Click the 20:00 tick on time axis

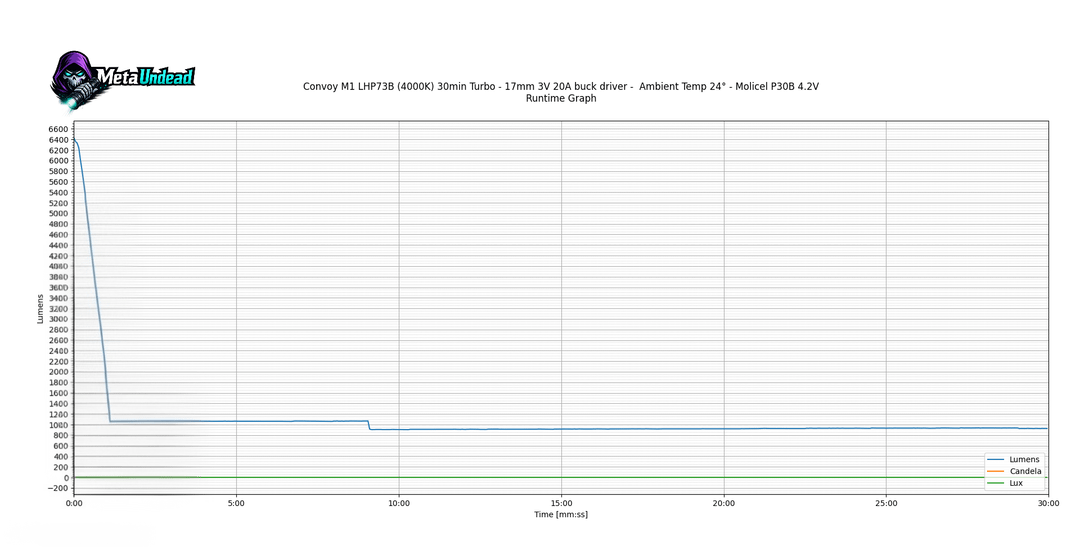[723, 503]
